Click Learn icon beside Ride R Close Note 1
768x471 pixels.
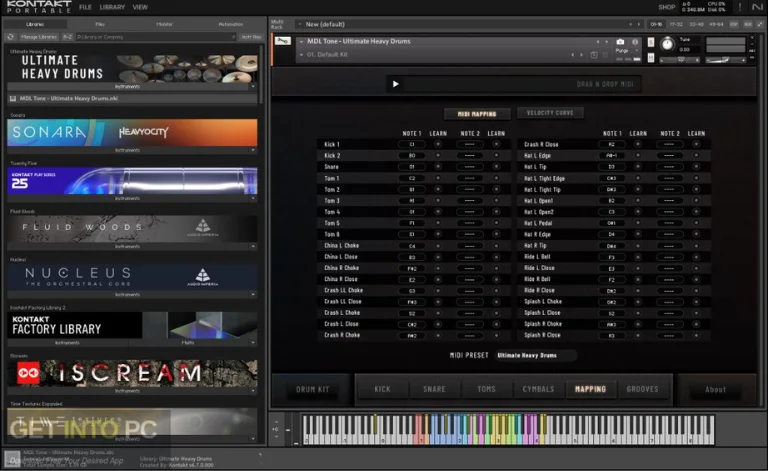pos(638,290)
